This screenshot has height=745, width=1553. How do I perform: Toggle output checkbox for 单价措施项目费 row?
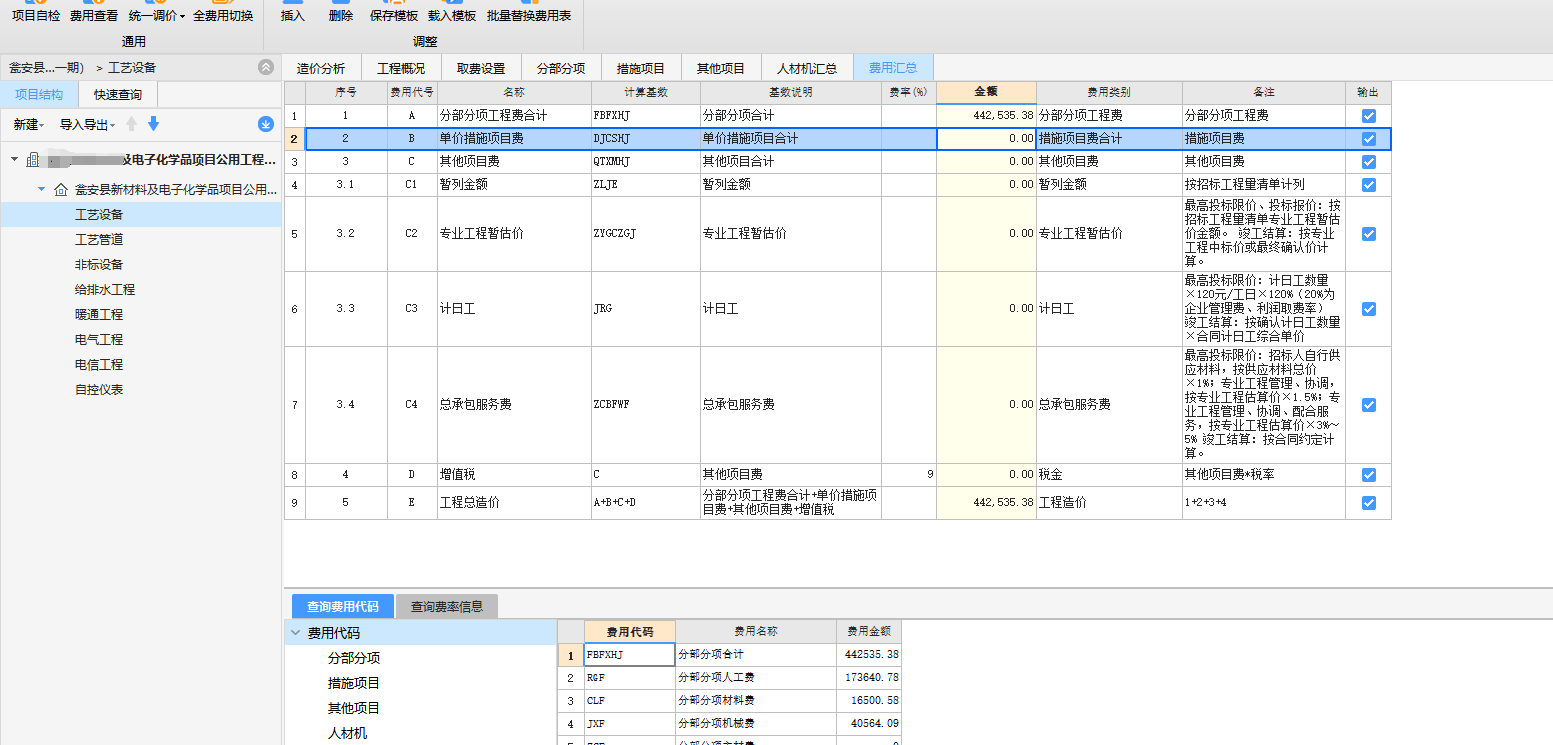click(x=1369, y=139)
